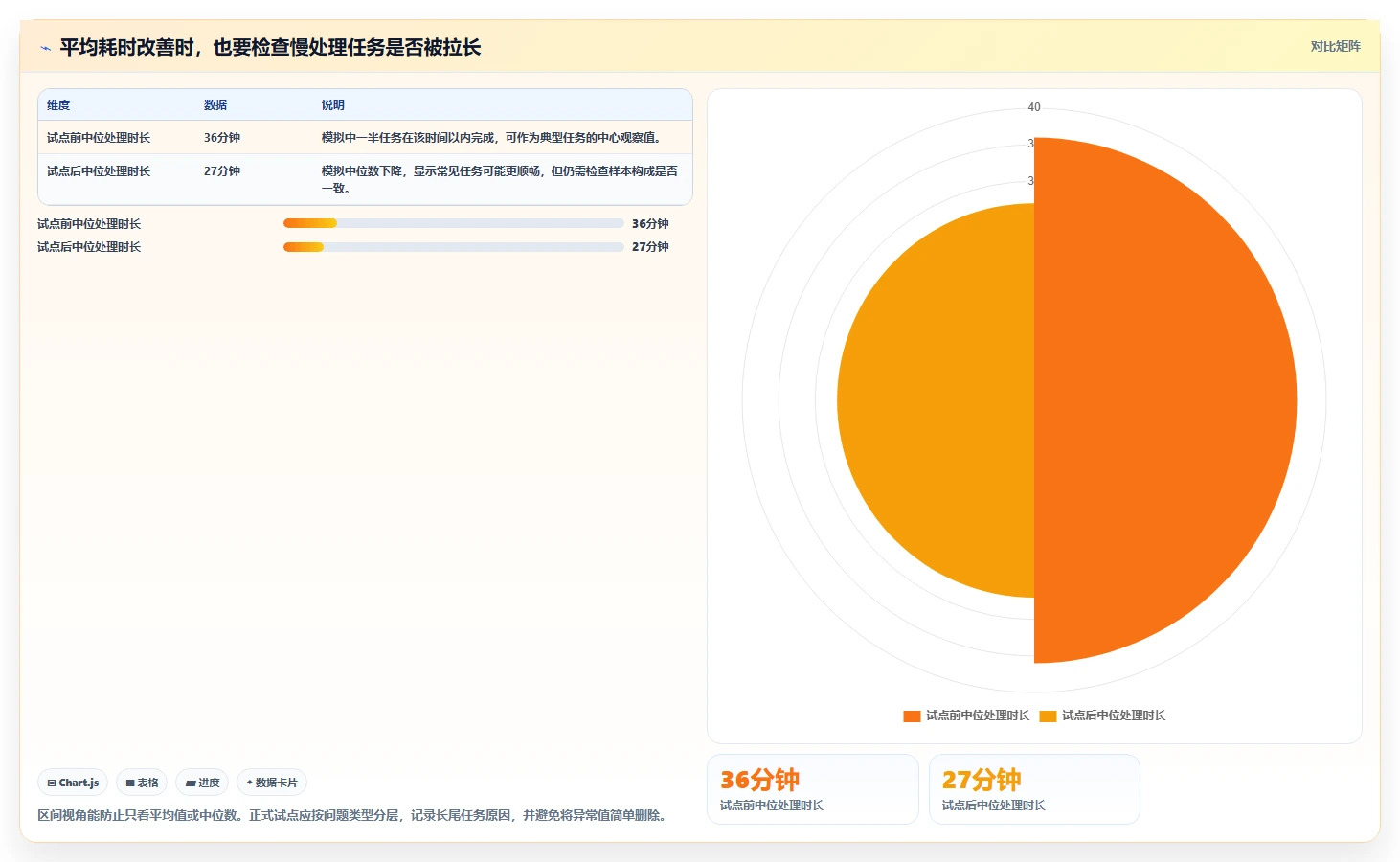
Task: Click the 27分钟 data card
Action: (x=1034, y=789)
